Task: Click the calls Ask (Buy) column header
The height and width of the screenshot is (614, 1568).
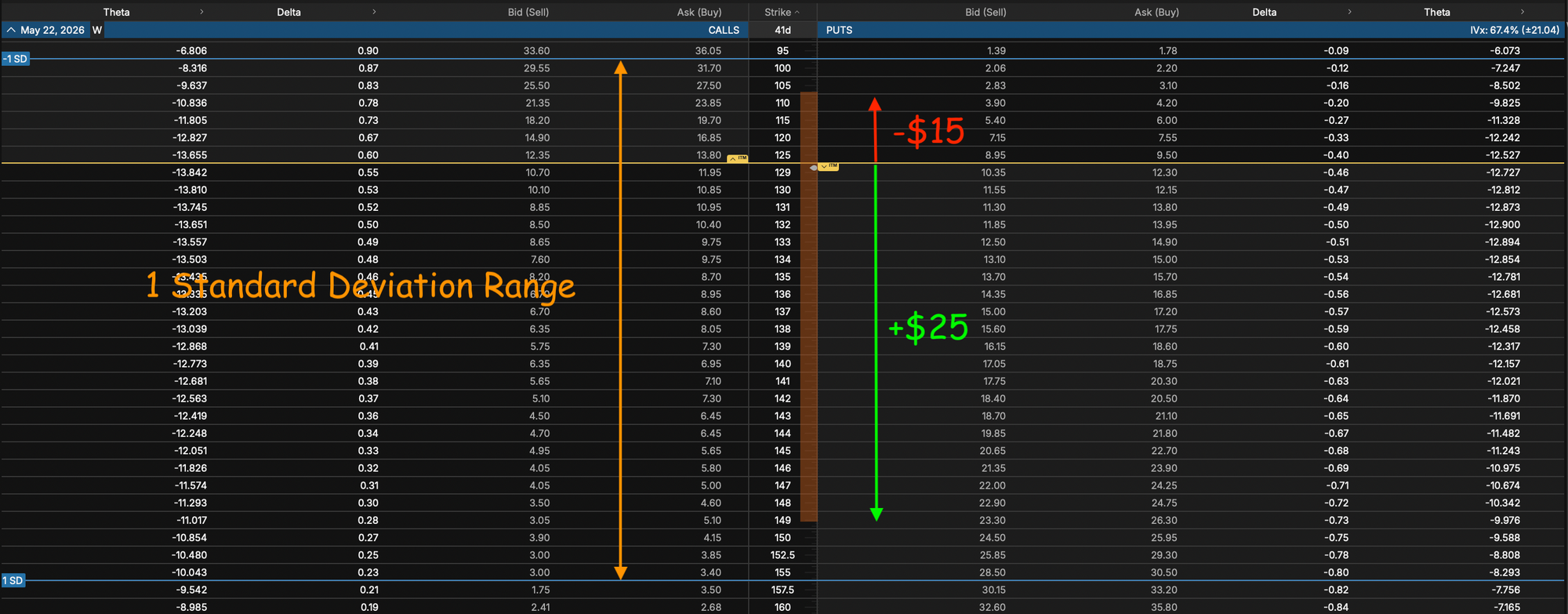Action: [x=699, y=12]
